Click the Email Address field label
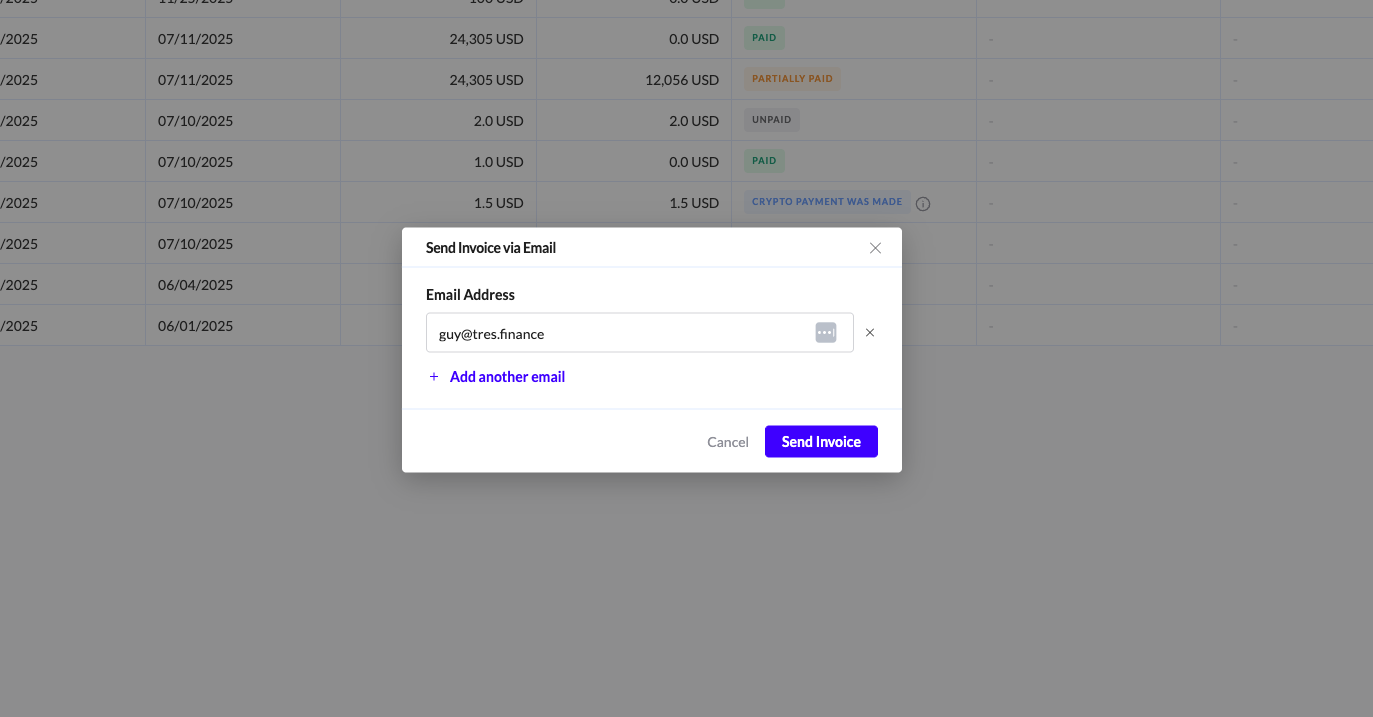This screenshot has width=1373, height=717. (470, 295)
